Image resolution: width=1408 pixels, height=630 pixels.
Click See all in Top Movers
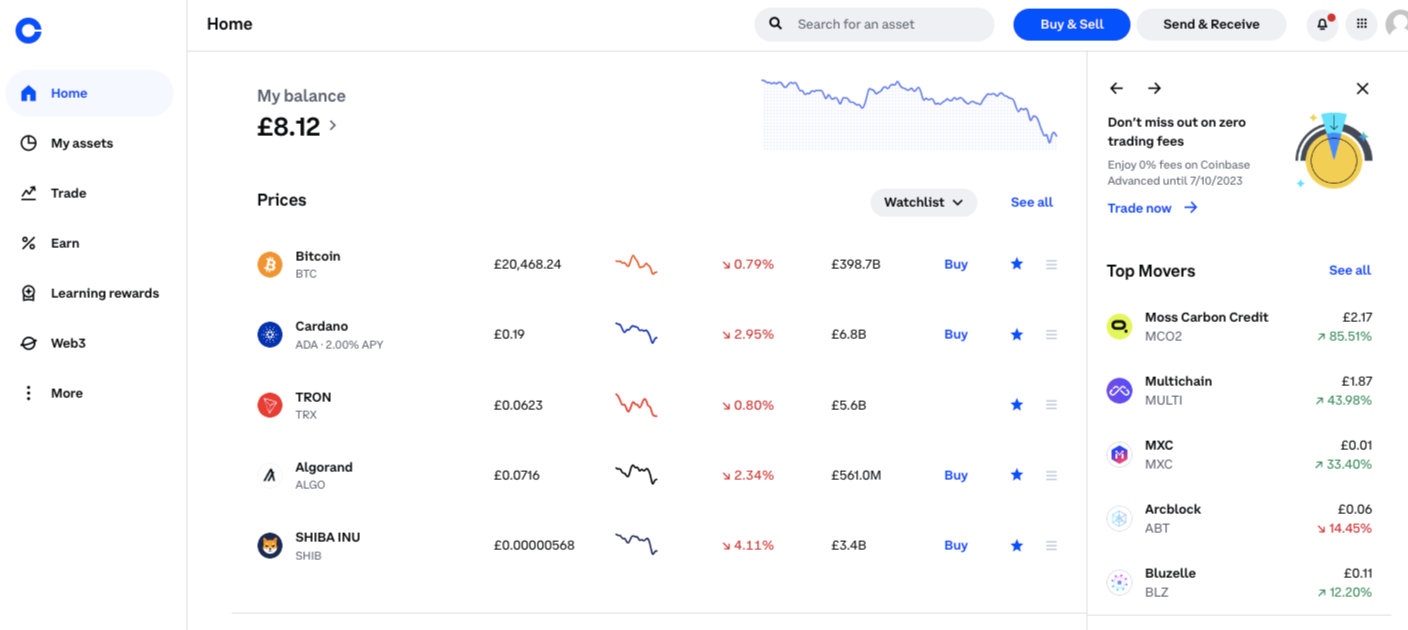(x=1349, y=270)
